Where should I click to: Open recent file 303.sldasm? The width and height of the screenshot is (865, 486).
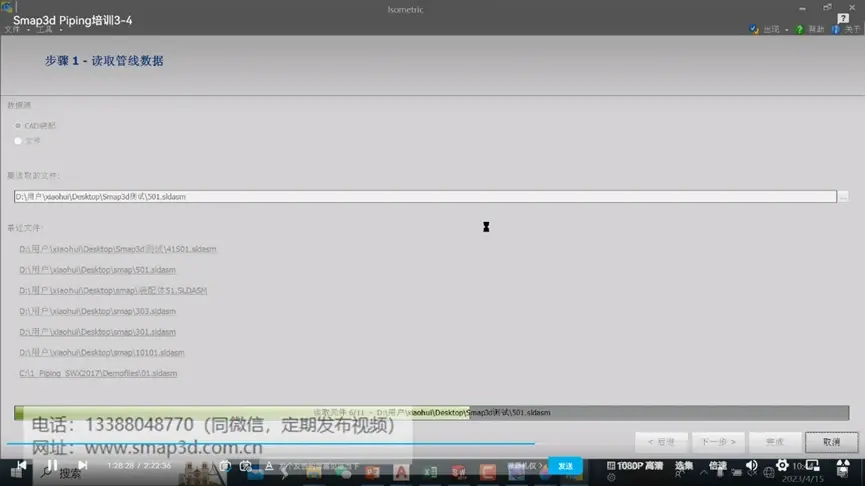(97, 311)
